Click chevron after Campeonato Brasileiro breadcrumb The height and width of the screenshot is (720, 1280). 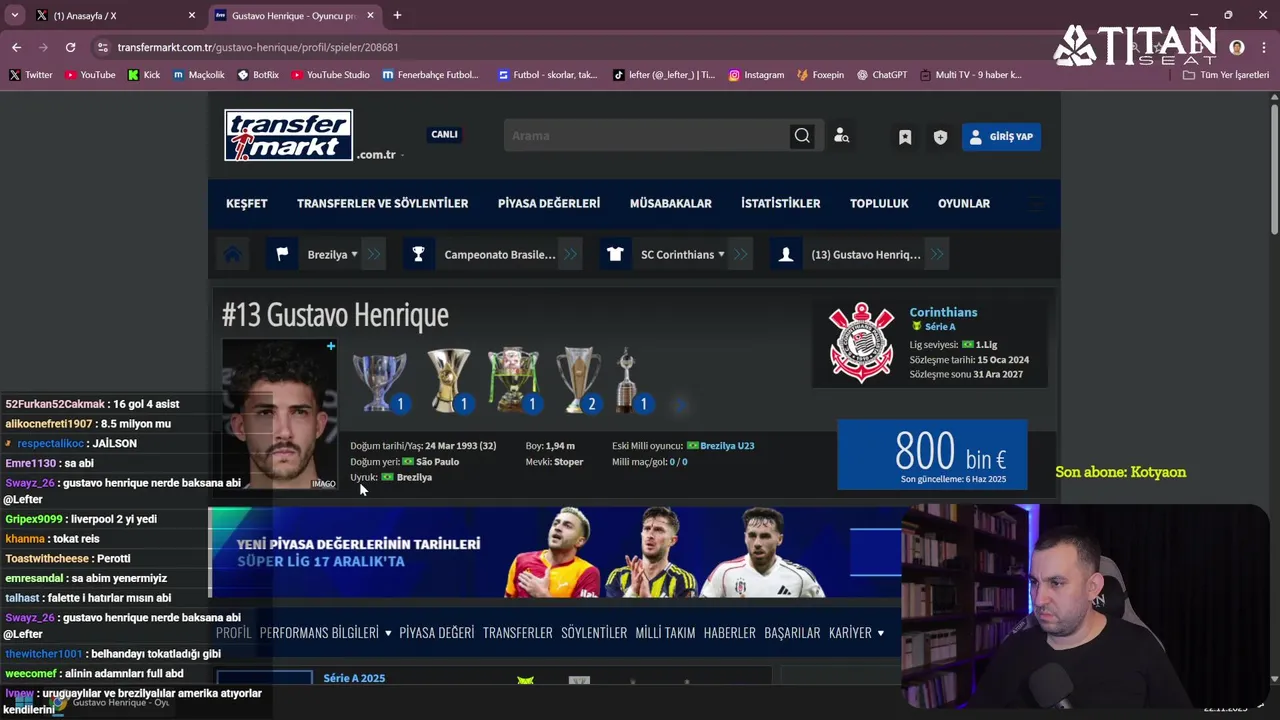point(570,254)
